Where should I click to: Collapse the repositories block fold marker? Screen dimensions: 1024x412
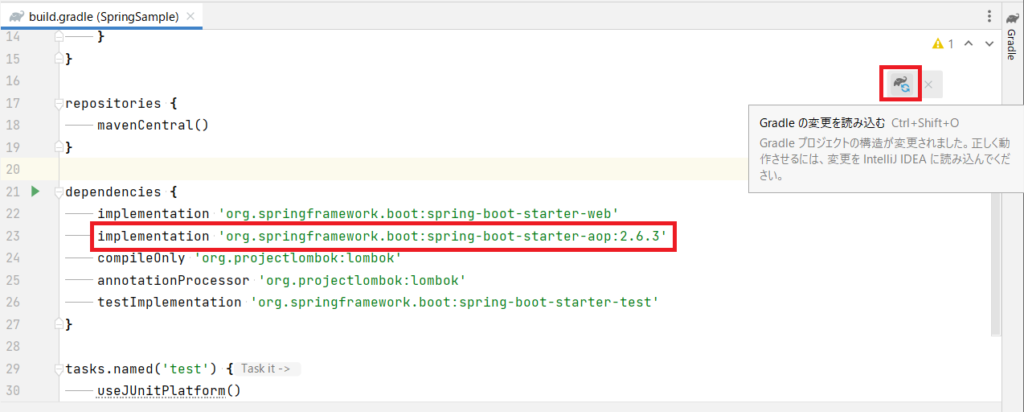(x=60, y=103)
